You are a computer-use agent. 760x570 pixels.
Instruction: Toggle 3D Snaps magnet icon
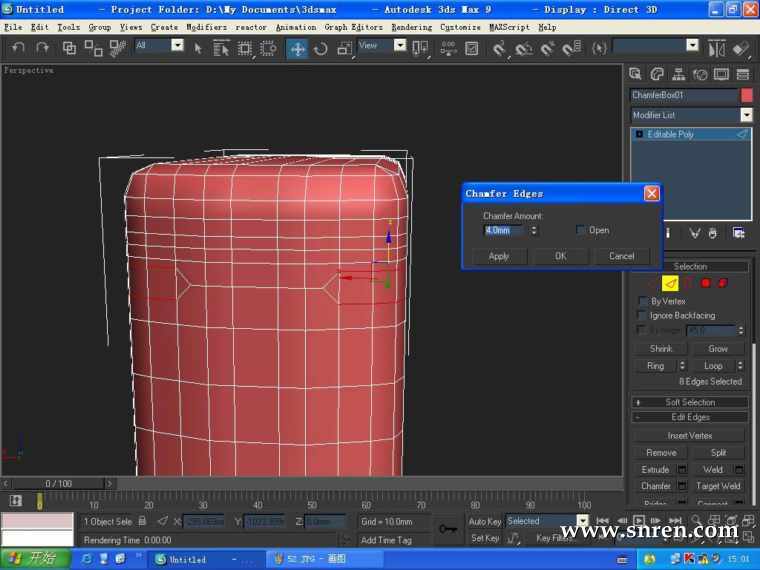point(499,48)
